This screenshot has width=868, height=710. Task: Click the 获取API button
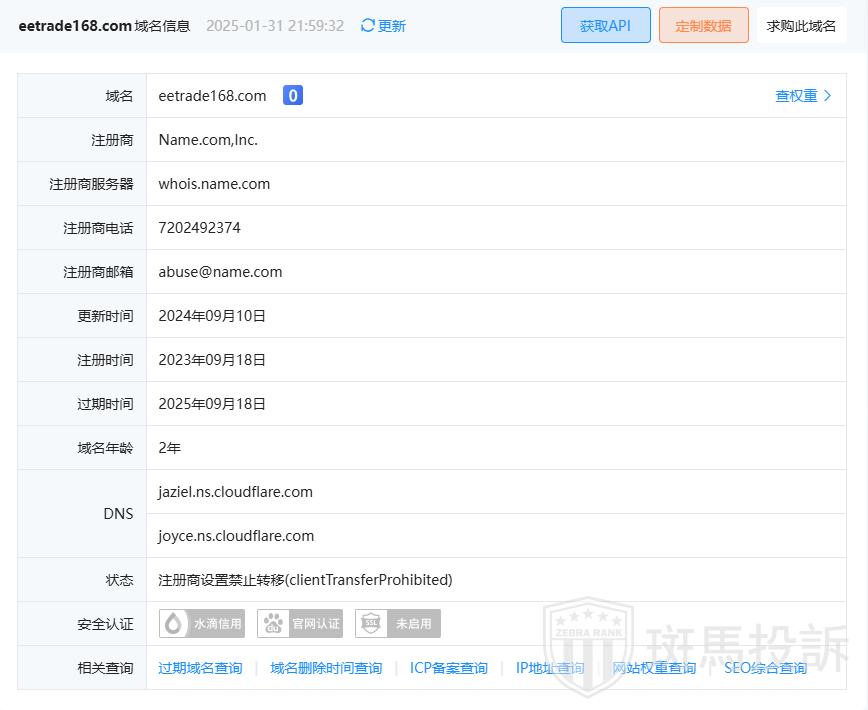click(605, 26)
